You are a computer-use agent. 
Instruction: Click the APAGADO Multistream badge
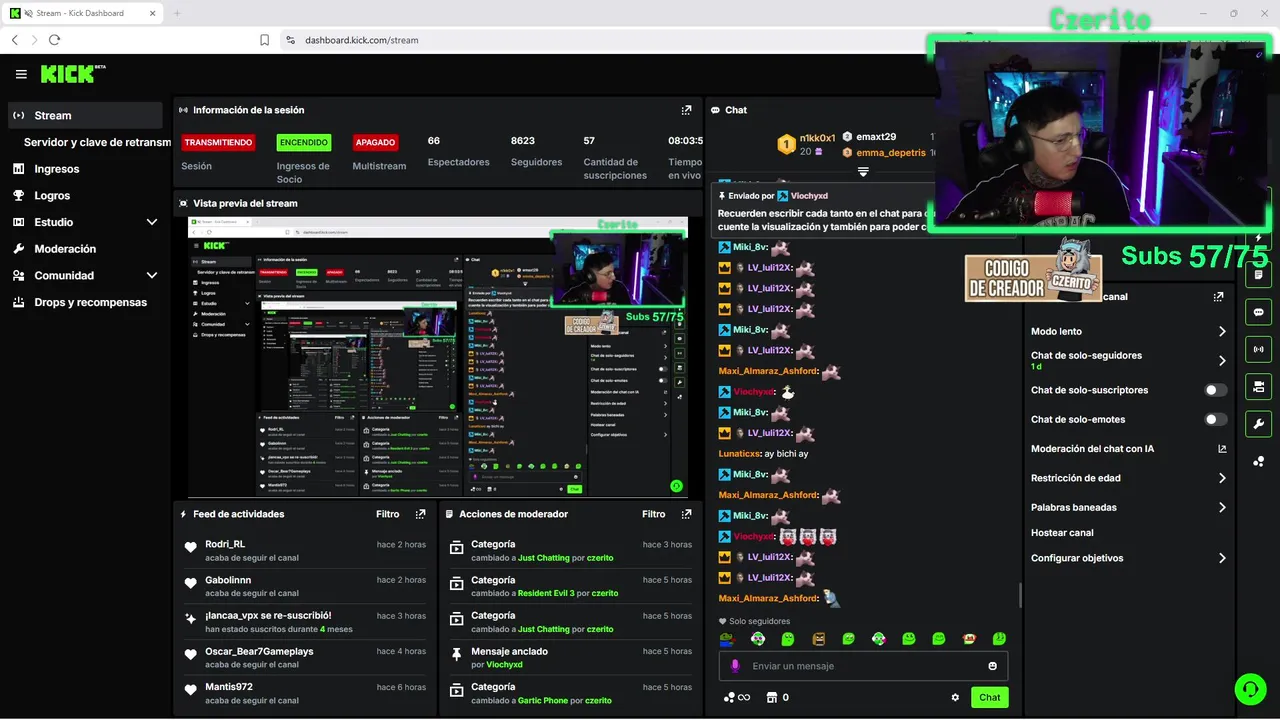pos(376,142)
